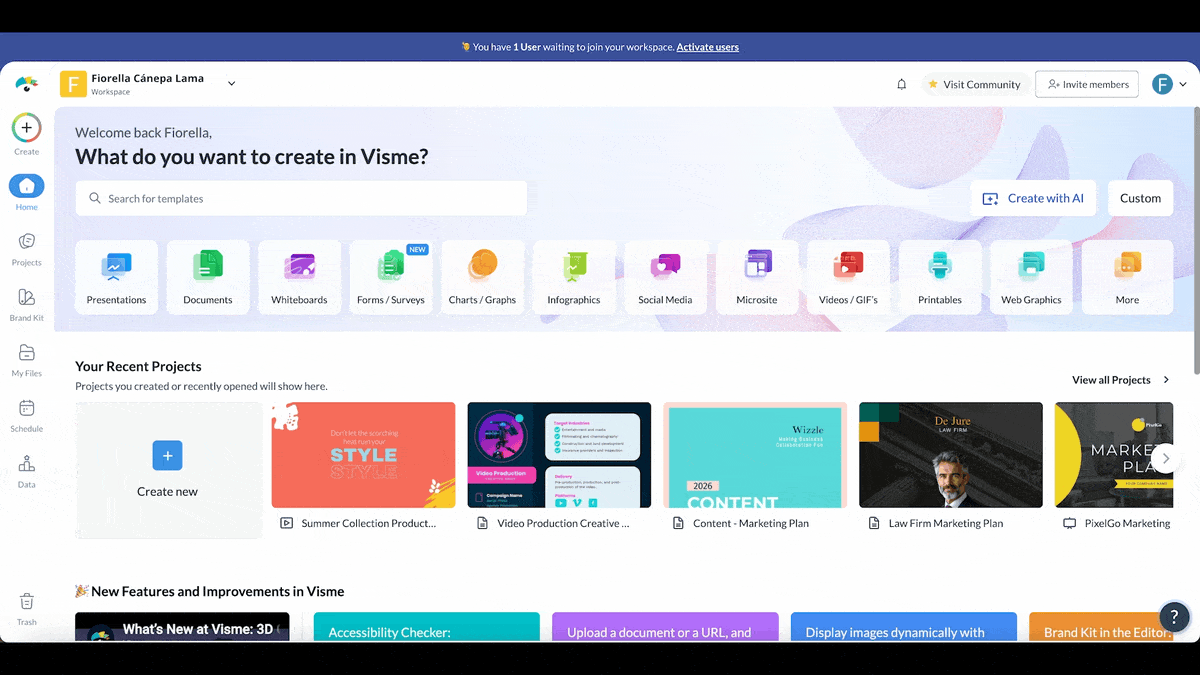Viewport: 1200px width, 675px height.
Task: Select the Forms / Surveys category
Action: 391,277
